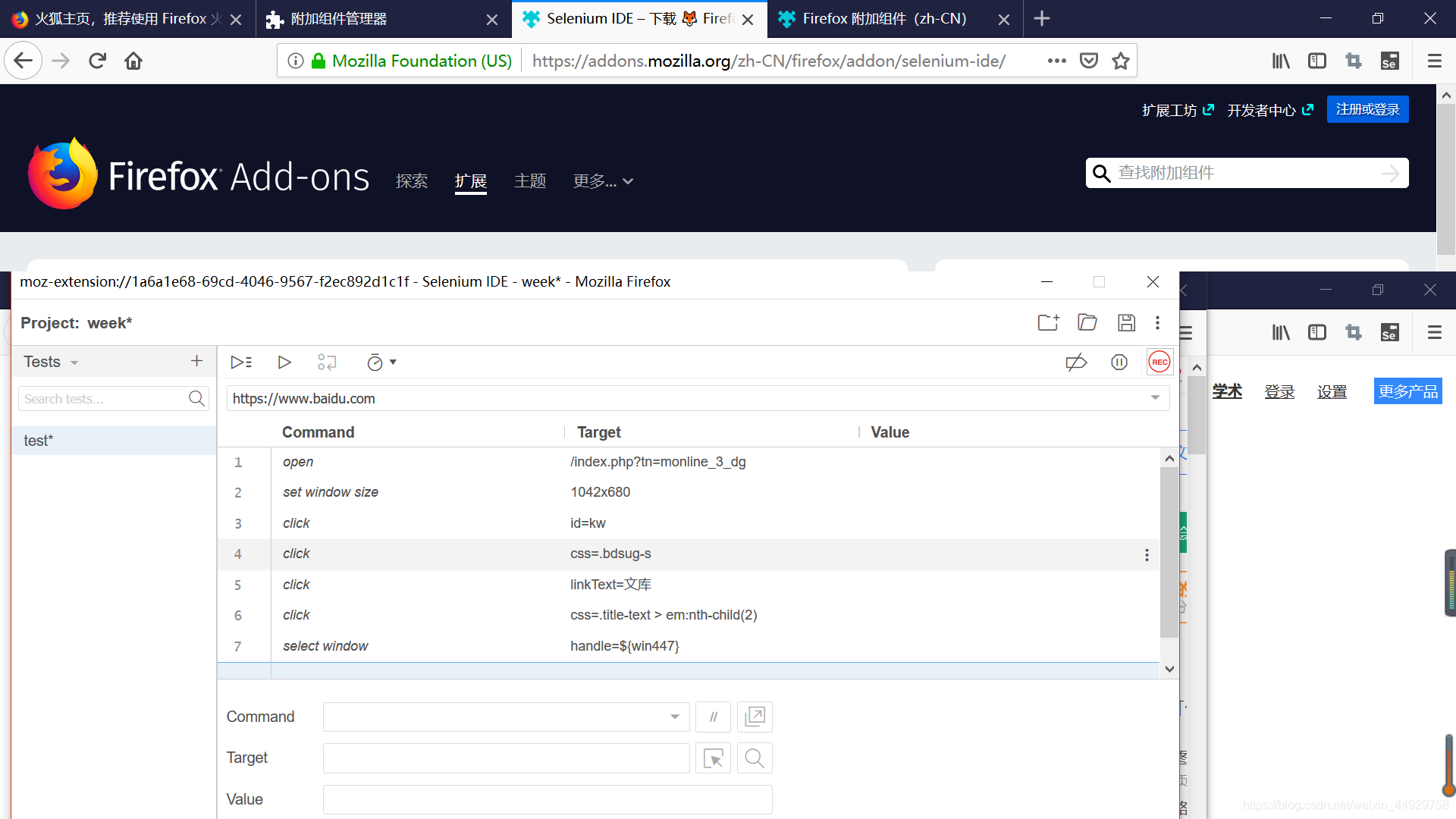
Task: Open Firefox hamburger menu in main window
Action: 1434,61
